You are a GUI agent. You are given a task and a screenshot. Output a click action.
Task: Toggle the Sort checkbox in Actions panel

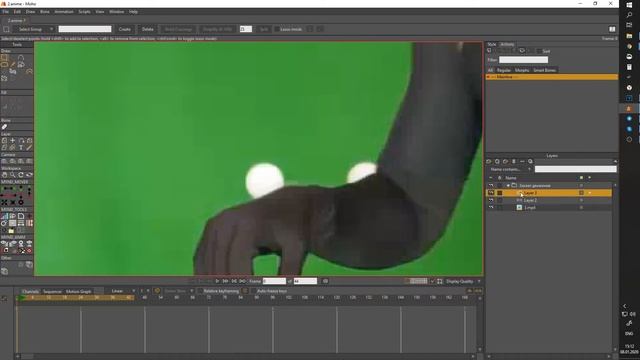(539, 51)
